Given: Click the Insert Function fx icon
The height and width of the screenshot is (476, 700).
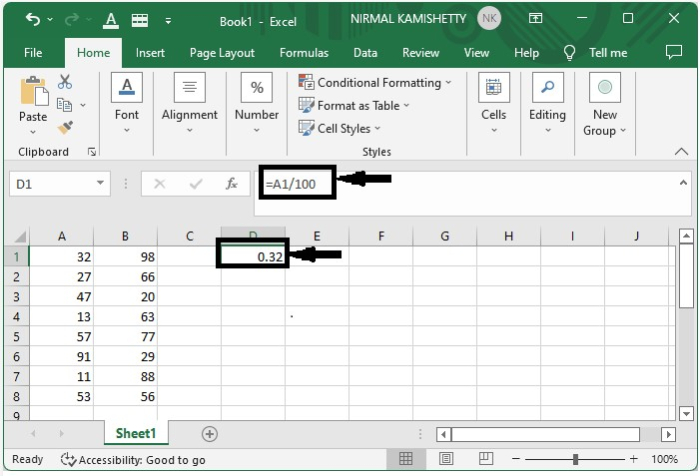Looking at the screenshot, I should point(231,184).
